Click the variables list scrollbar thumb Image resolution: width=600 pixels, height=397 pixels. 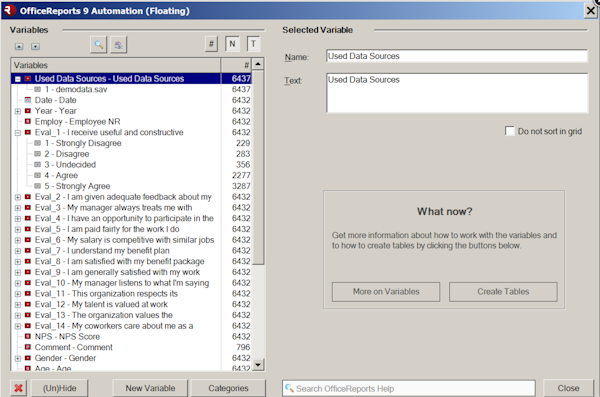pyautogui.click(x=258, y=167)
